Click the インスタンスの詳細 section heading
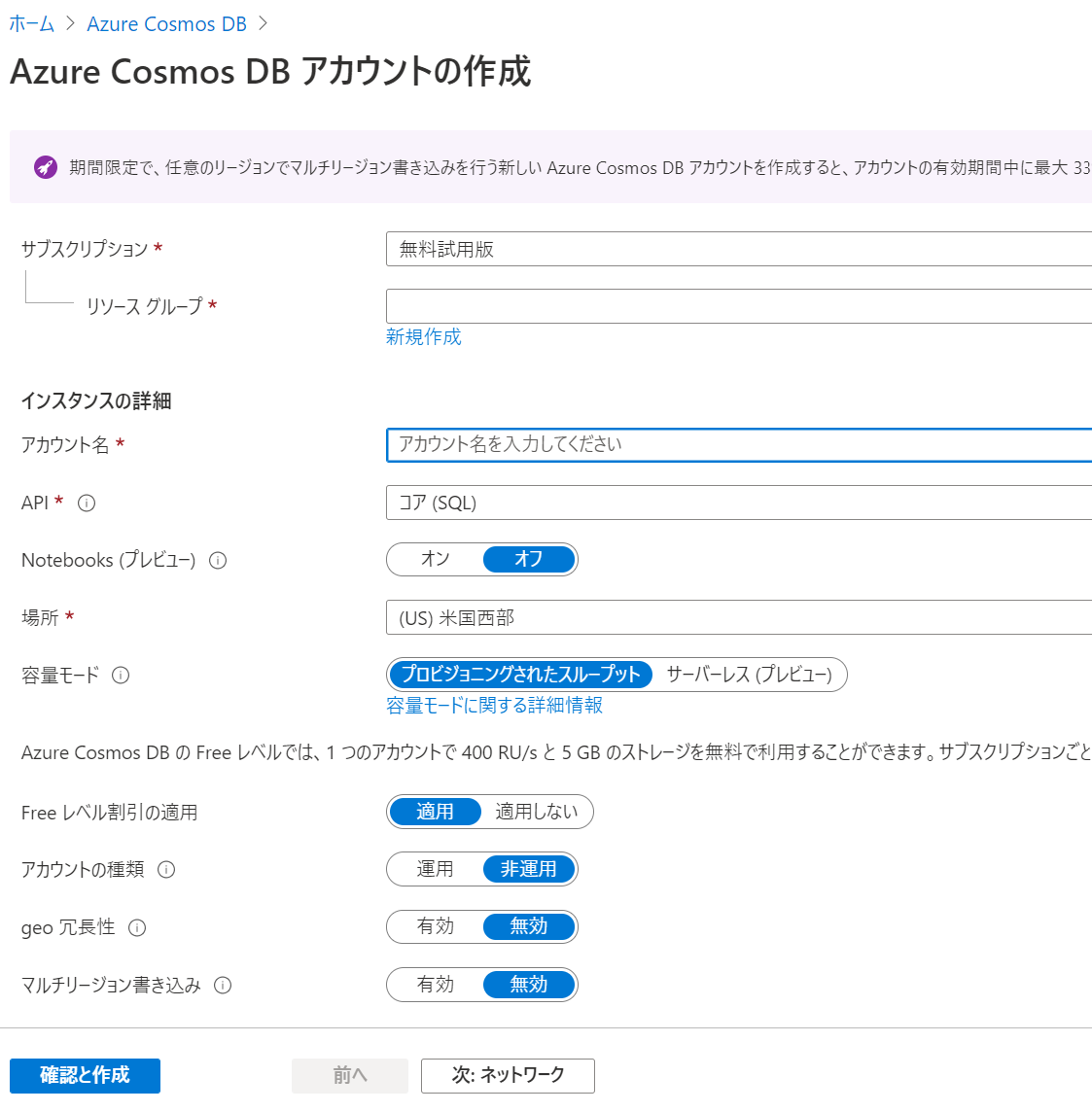Viewport: 1092px width, 1112px height. [96, 401]
